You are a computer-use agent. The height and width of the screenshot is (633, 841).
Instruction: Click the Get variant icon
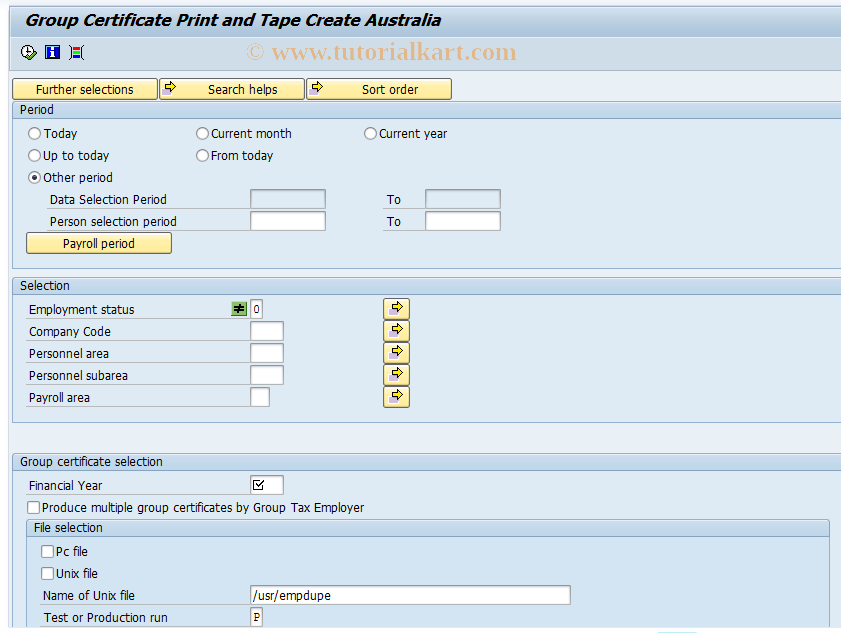point(76,52)
